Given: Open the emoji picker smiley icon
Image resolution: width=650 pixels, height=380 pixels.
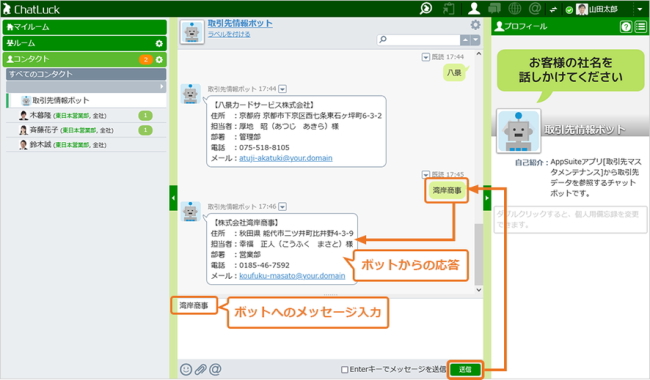Looking at the screenshot, I should tap(186, 369).
